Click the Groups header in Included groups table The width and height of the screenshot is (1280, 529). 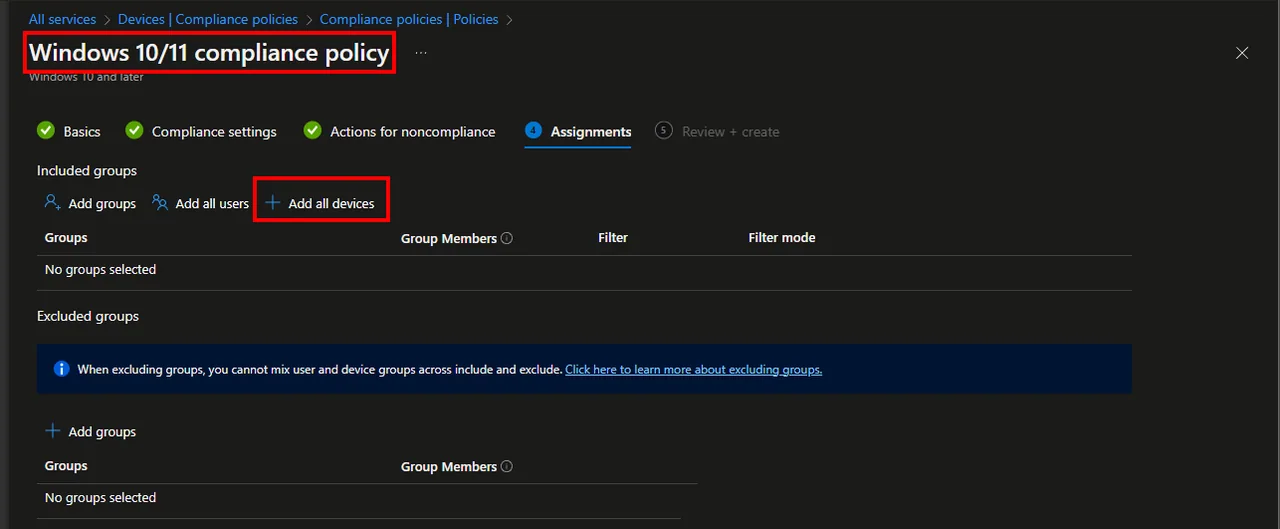[x=66, y=238]
